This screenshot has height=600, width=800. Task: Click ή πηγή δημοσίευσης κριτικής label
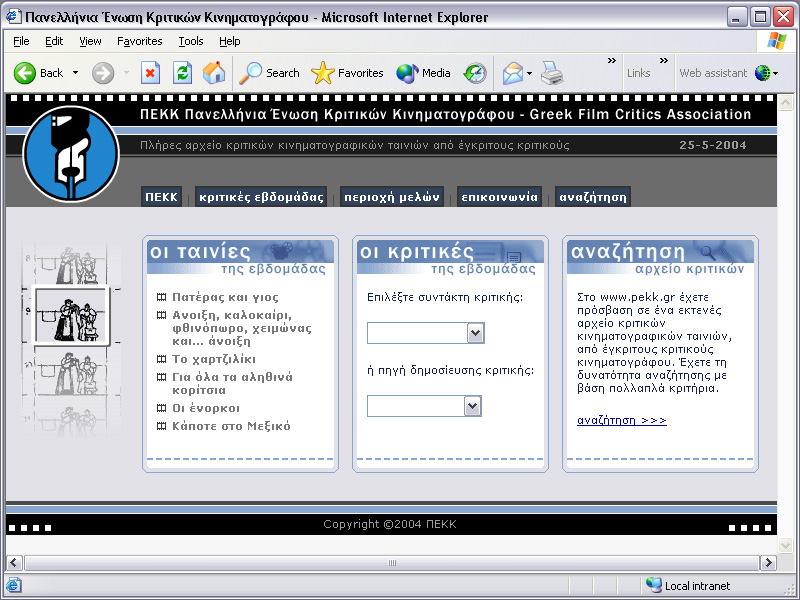click(x=451, y=370)
